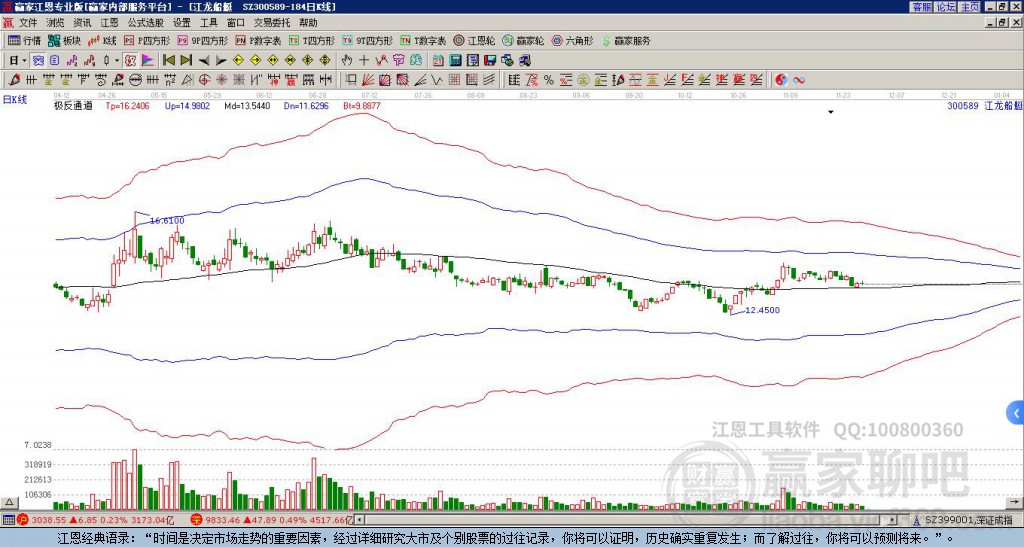This screenshot has height=548, width=1024.
Task: Open the 江恩轮 Gann wheel
Action: click(x=475, y=40)
